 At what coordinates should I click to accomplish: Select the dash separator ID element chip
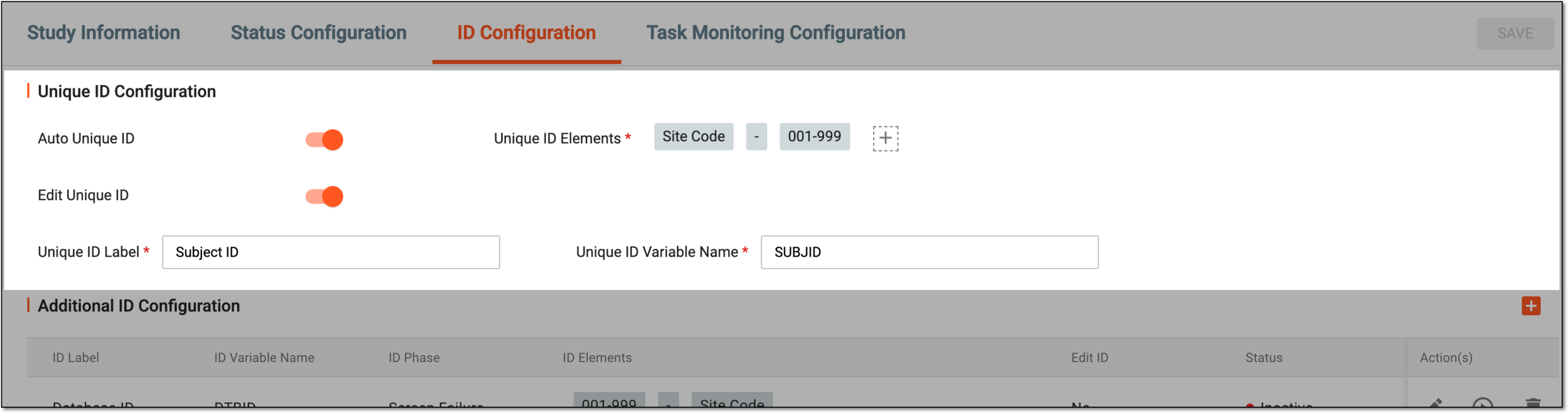(x=756, y=137)
